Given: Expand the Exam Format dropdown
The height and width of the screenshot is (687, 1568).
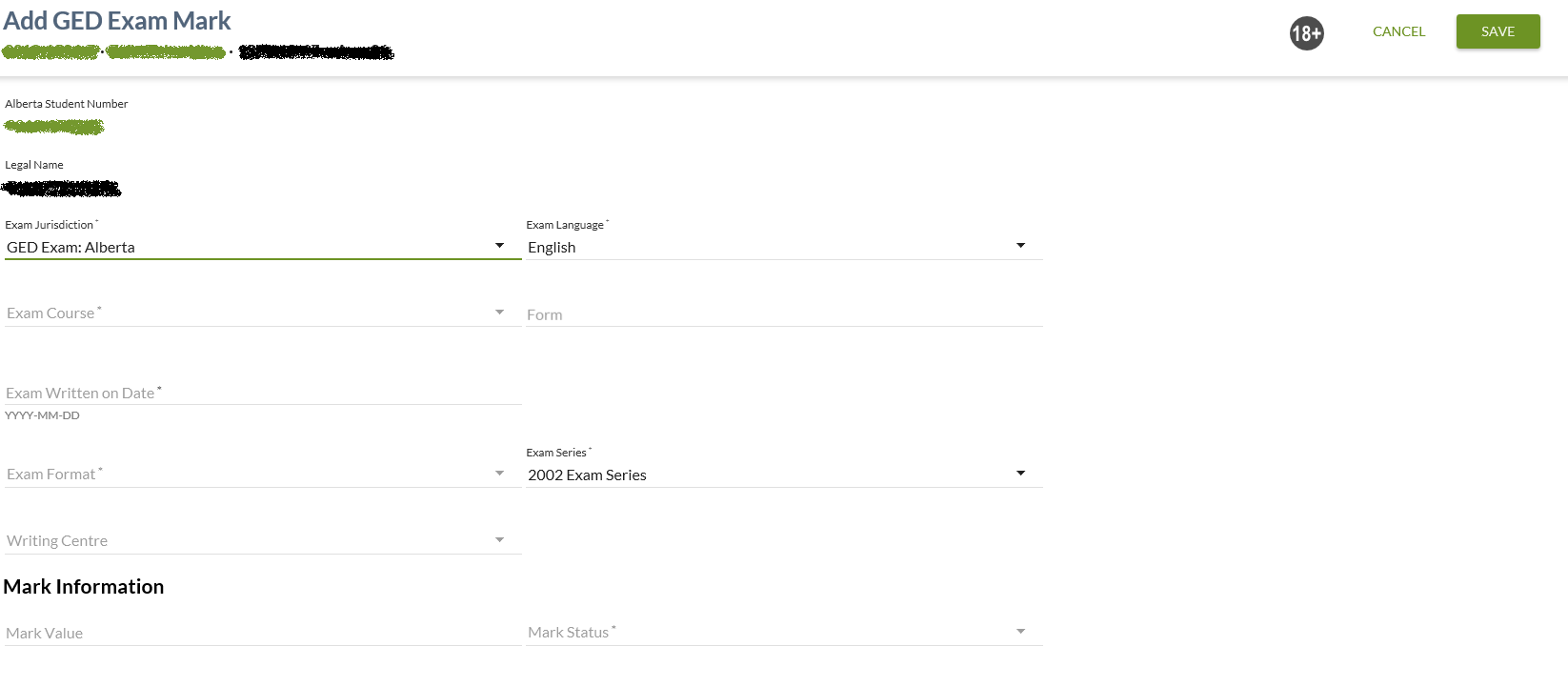Looking at the screenshot, I should point(262,475).
